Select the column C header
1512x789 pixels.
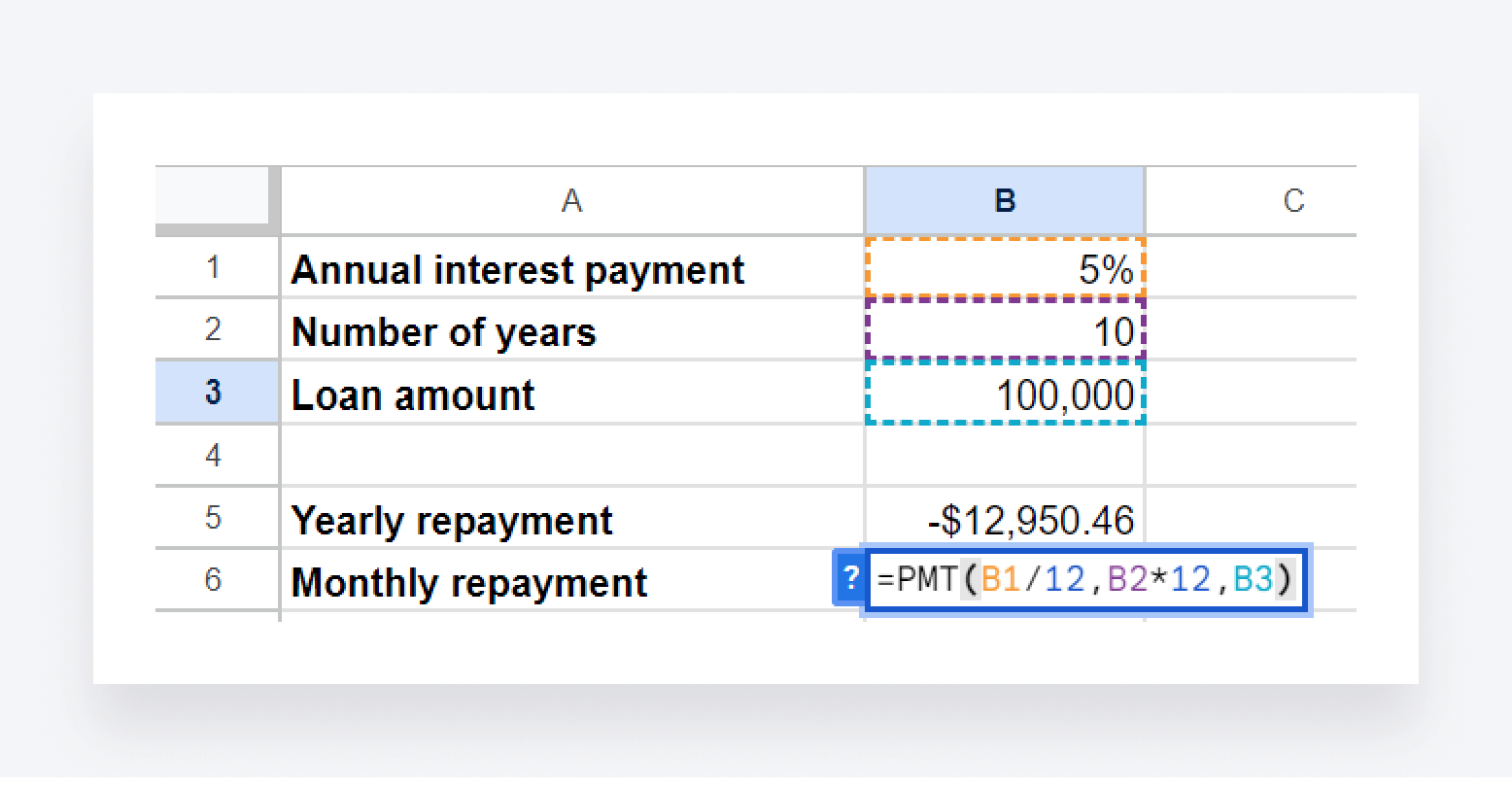[x=1292, y=200]
